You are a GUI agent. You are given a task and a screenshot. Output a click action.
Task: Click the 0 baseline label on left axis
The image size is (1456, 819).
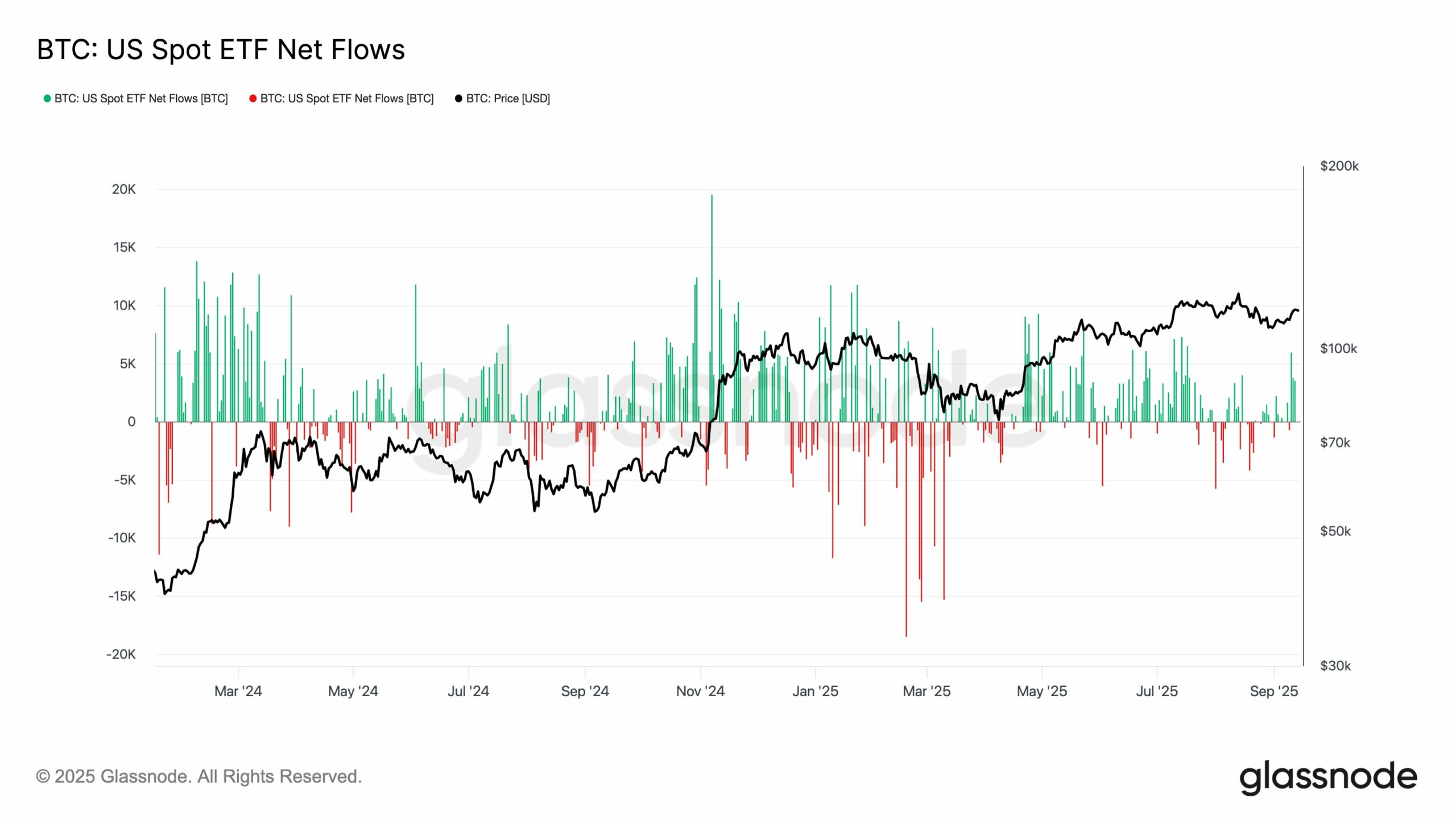(x=131, y=421)
